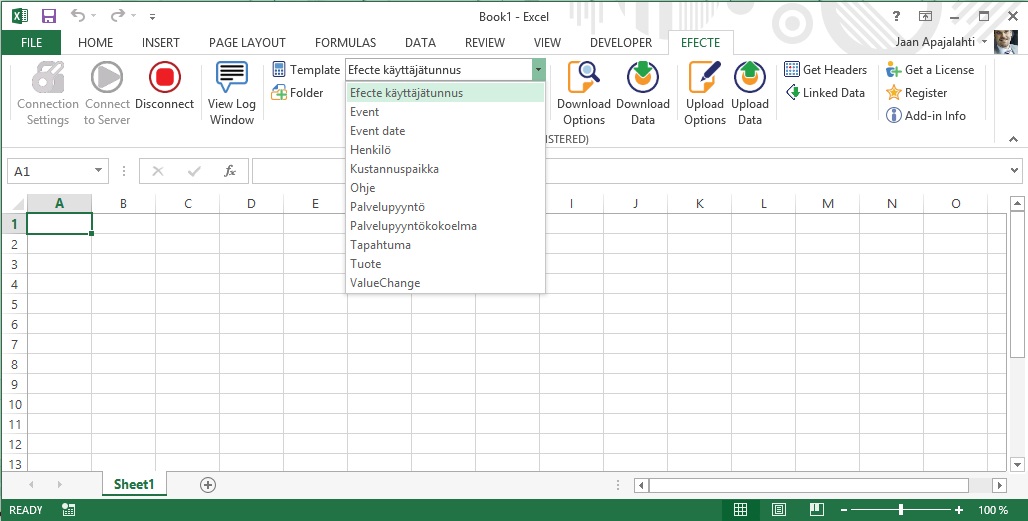Select Tapahtuma from template list
This screenshot has width=1028, height=521.
click(445, 245)
